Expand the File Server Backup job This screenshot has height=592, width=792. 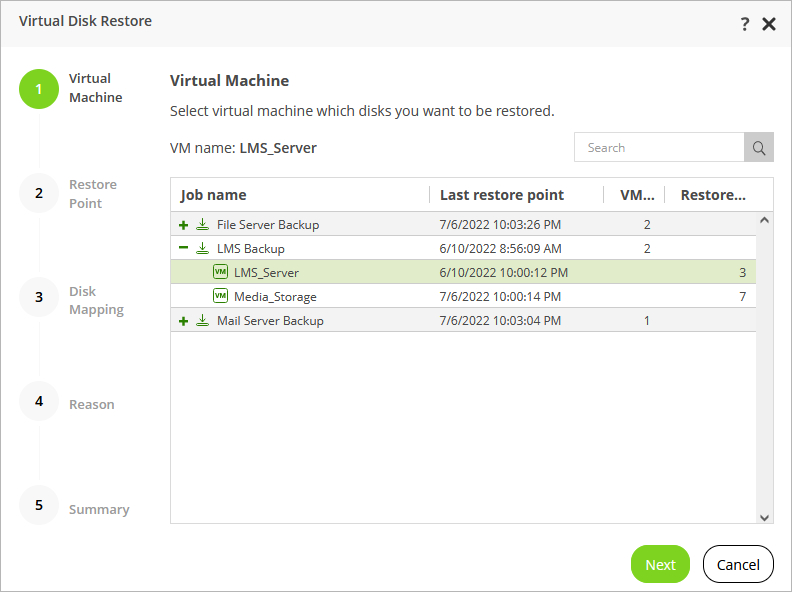pos(183,225)
